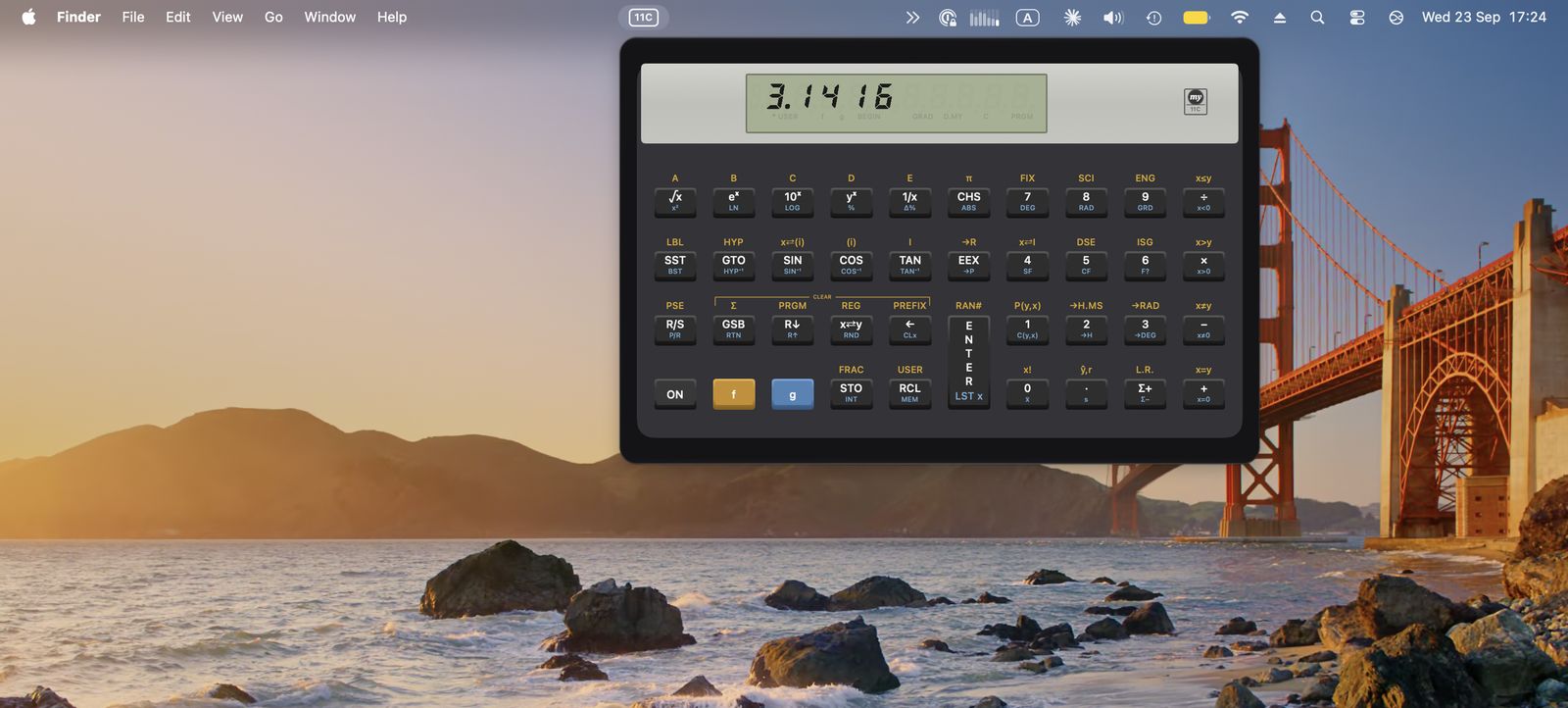Image resolution: width=1568 pixels, height=708 pixels.
Task: Click the Wi-Fi status icon
Action: pyautogui.click(x=1240, y=17)
